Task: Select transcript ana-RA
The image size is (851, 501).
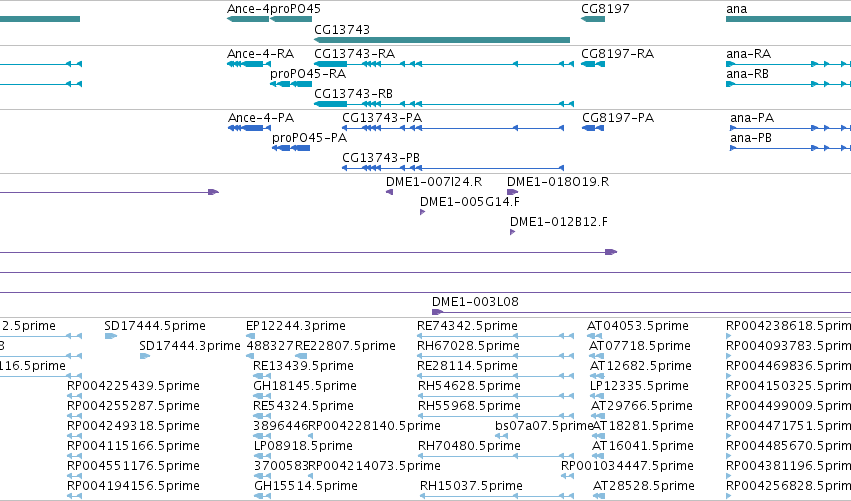Action: click(x=789, y=64)
